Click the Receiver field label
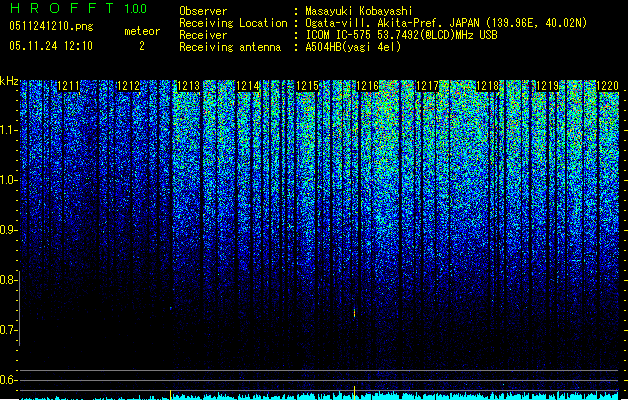Viewport: 629px width, 400px height. tap(203, 35)
